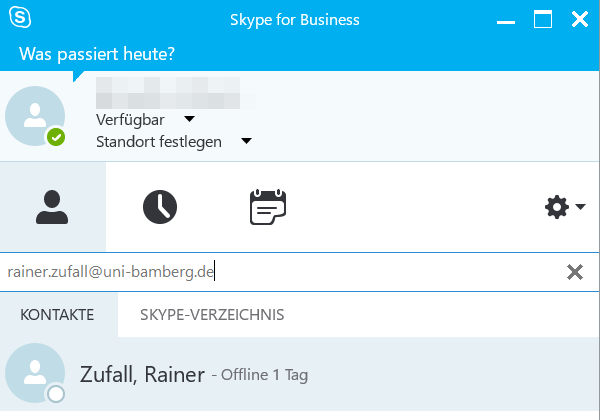Viewport: 600px width, 420px height.
Task: Open the Meetings calendar icon
Action: 267,207
